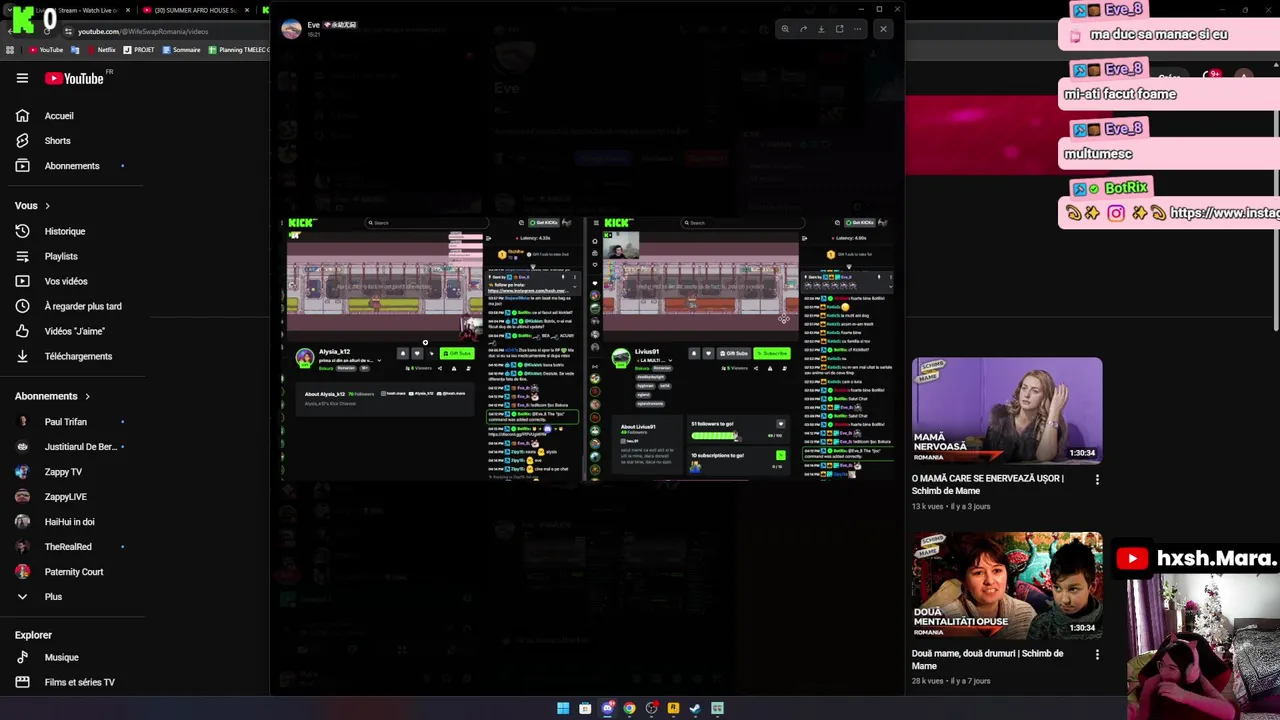Click the Historique clock icon
The image size is (1280, 720).
tap(22, 231)
